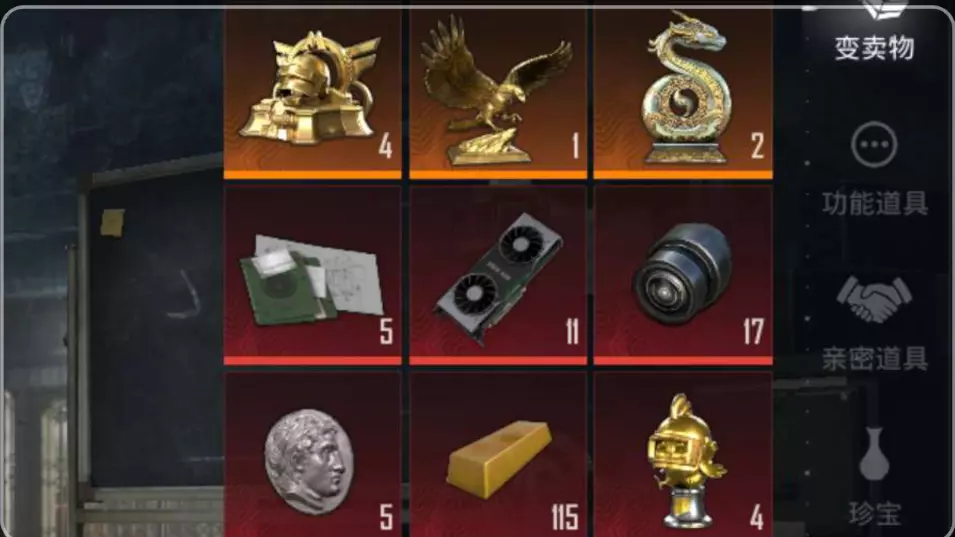The width and height of the screenshot is (955, 537).
Task: Select the black camera lens item
Action: pyautogui.click(x=683, y=275)
